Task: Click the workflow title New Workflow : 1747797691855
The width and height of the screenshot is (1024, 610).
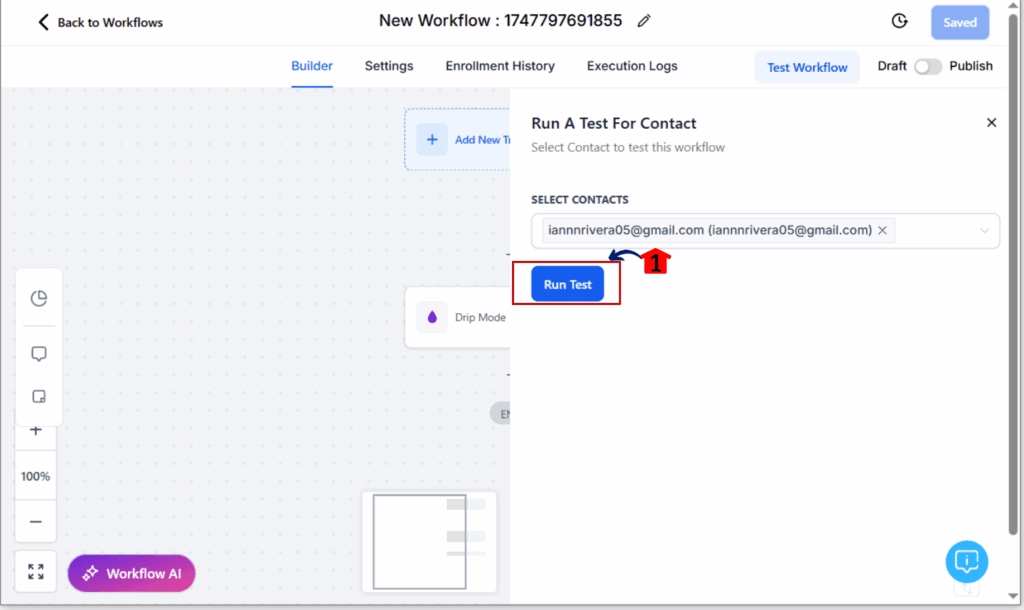Action: click(500, 21)
